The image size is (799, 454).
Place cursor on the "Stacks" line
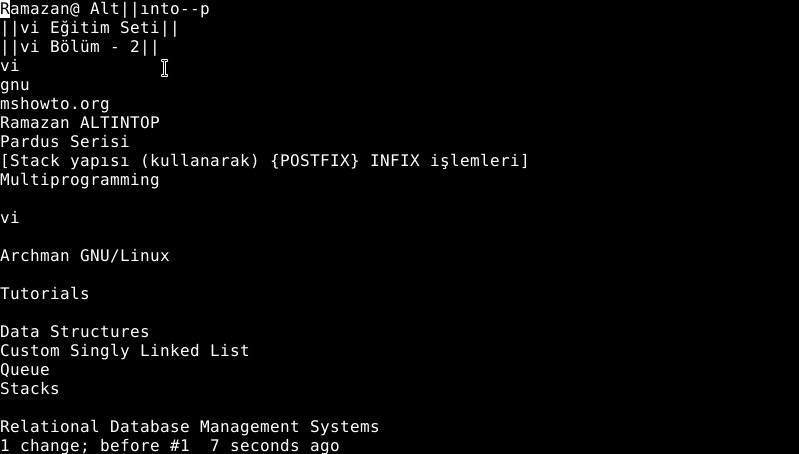(x=30, y=389)
